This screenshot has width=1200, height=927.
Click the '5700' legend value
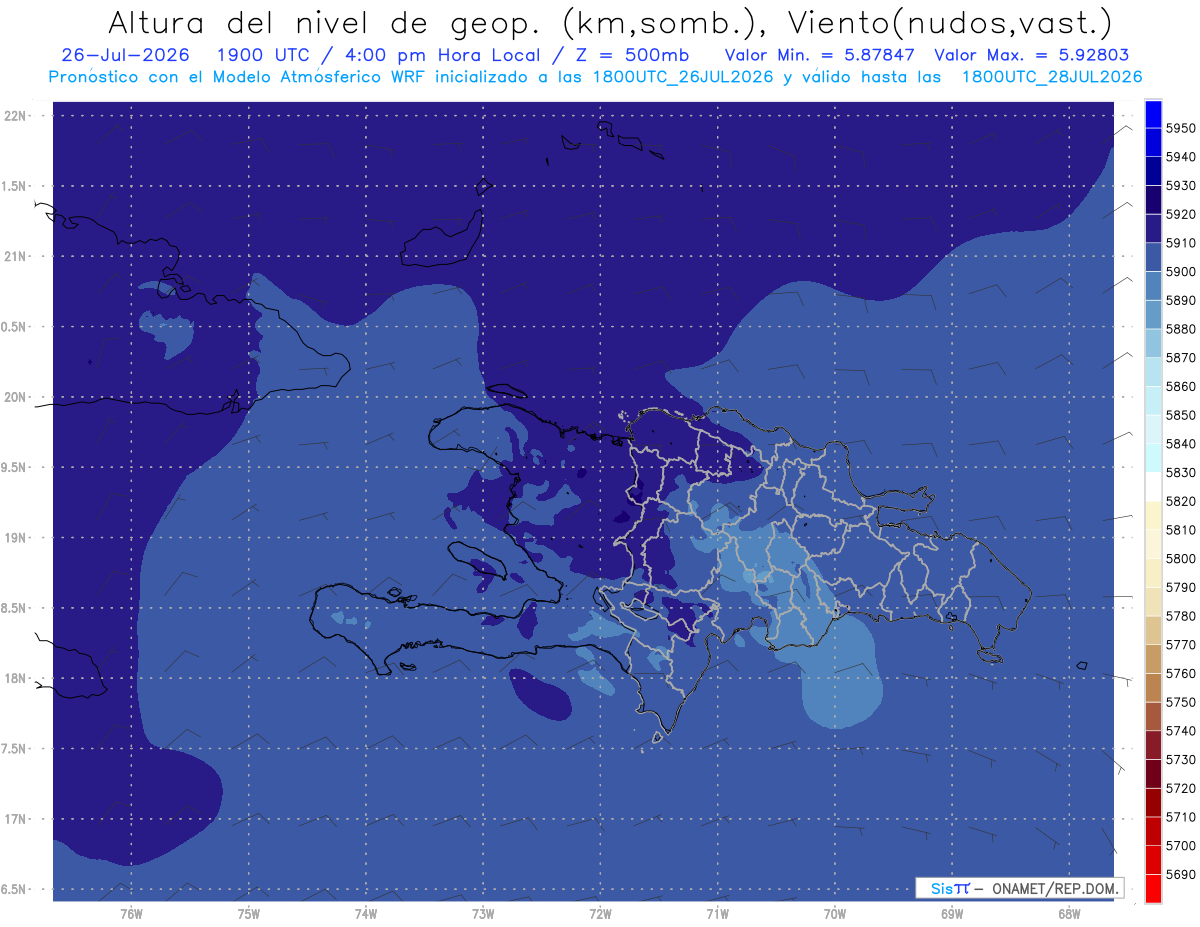1180,846
